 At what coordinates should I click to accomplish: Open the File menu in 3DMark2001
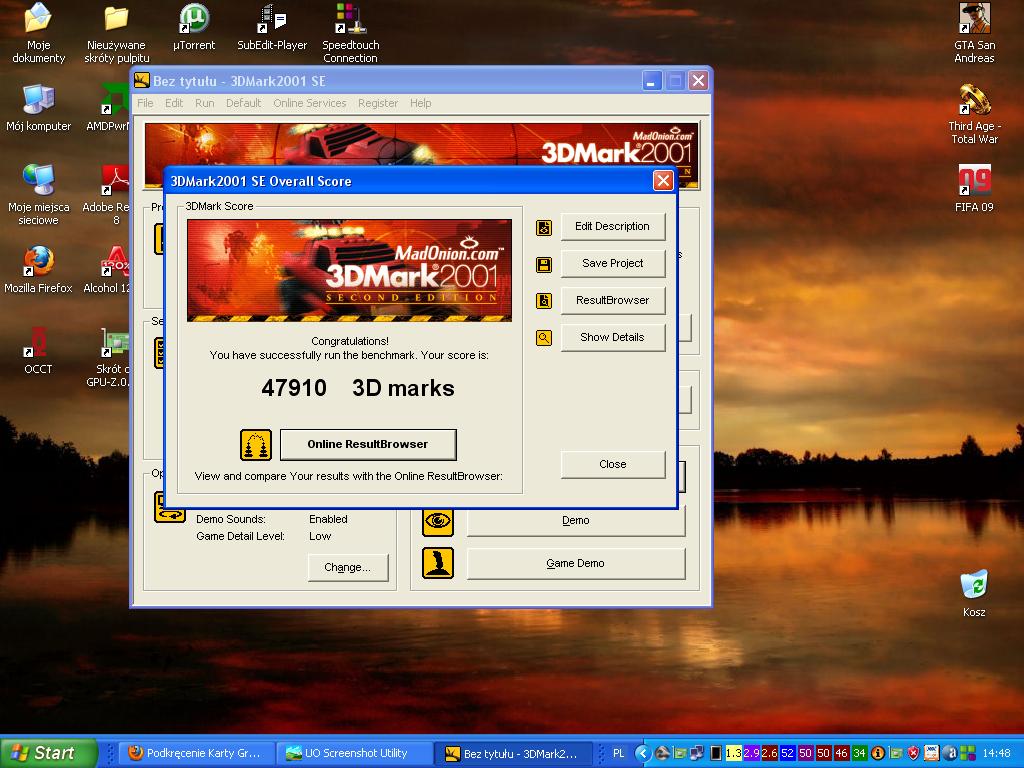145,103
